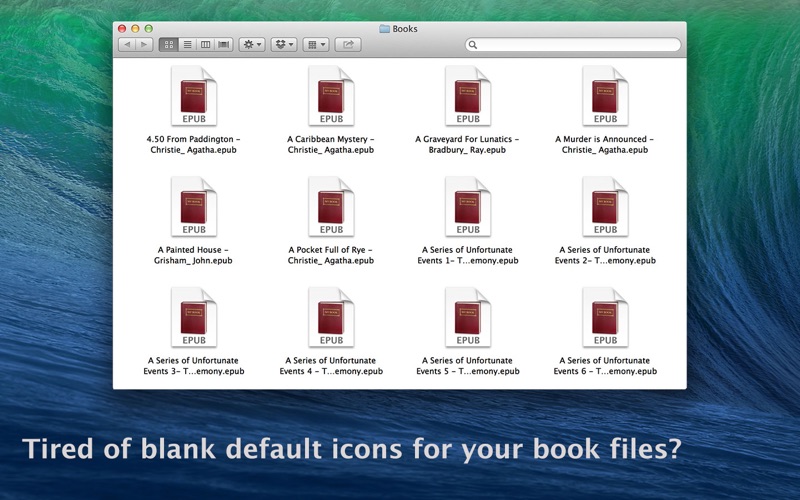Viewport: 800px width, 500px height.
Task: Minimize the Books window with yellow button
Action: [x=135, y=29]
